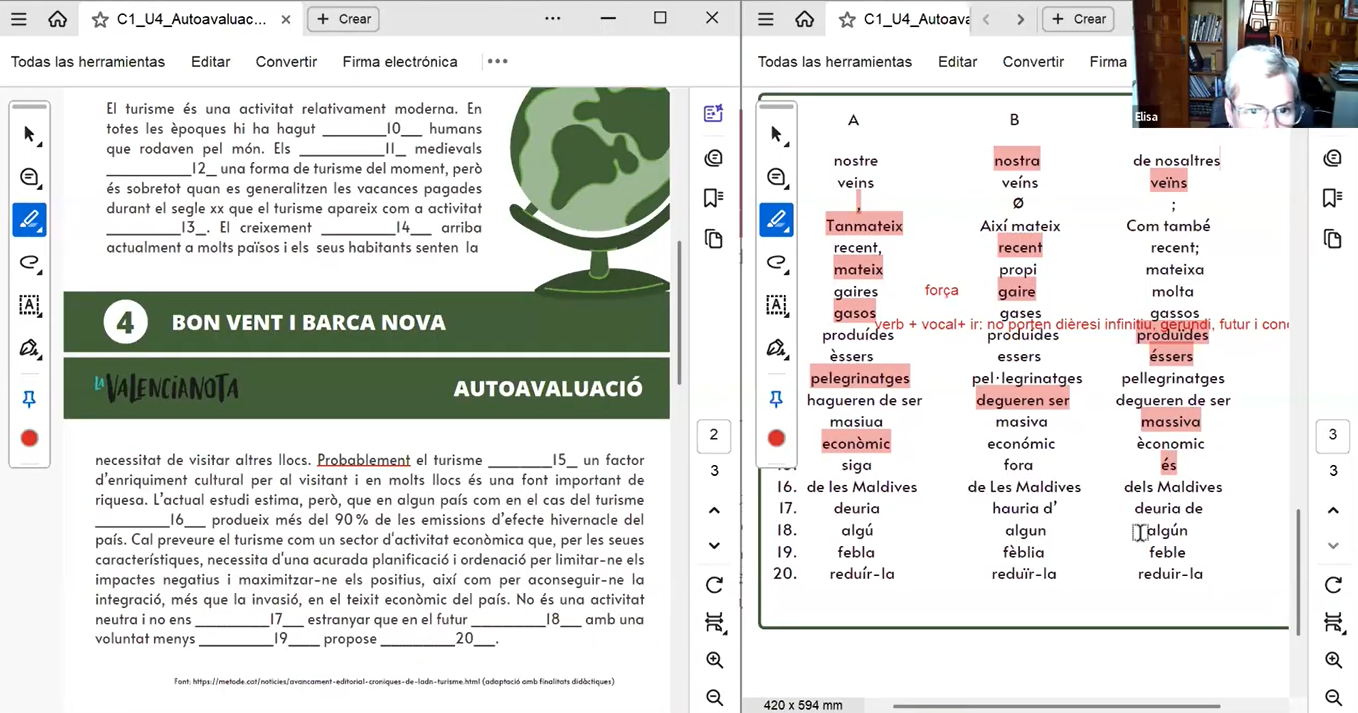1358x713 pixels.
Task: Select the arrow selection tool in left window
Action: pos(29,135)
